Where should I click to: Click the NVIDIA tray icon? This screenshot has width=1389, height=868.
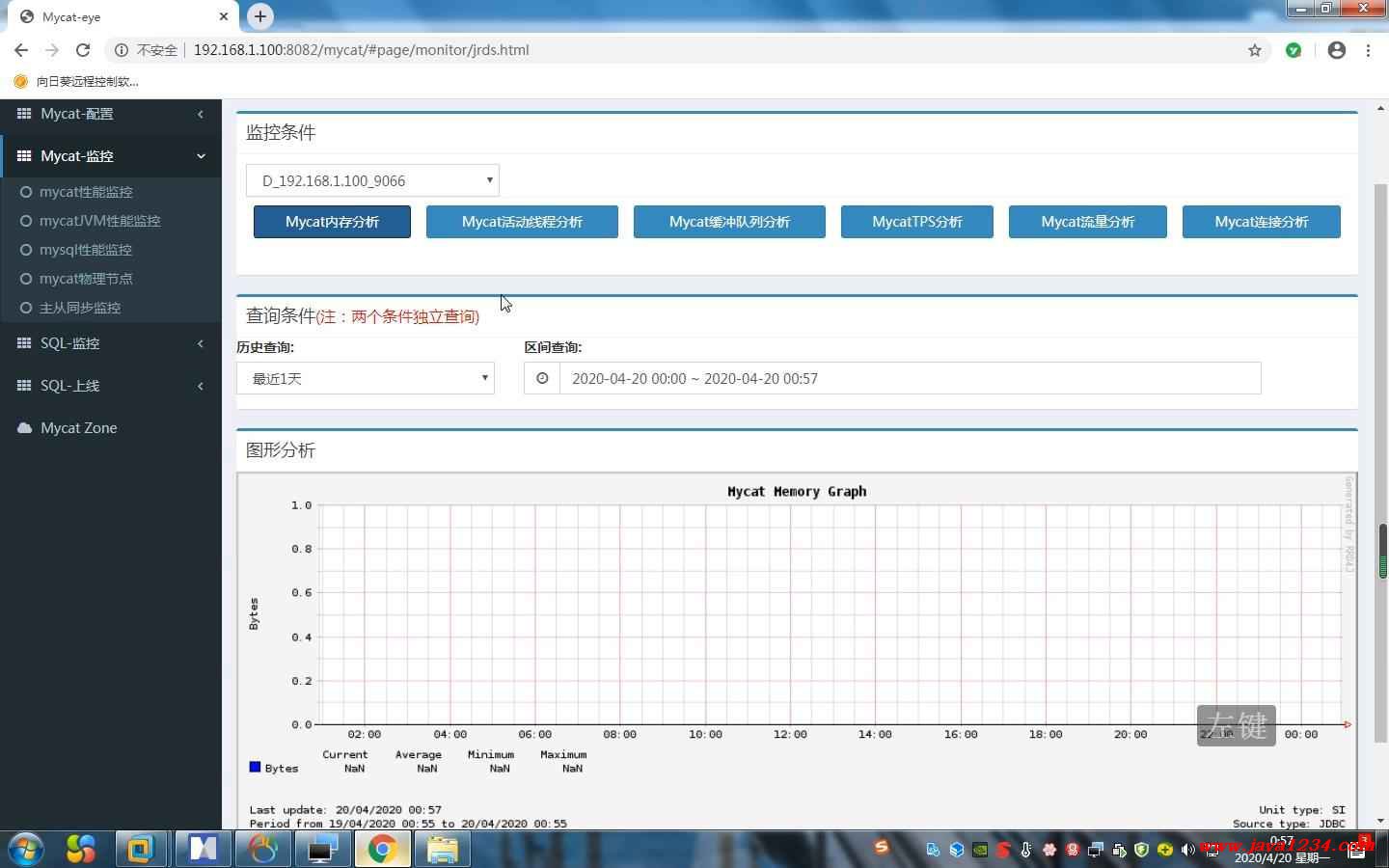[x=980, y=850]
